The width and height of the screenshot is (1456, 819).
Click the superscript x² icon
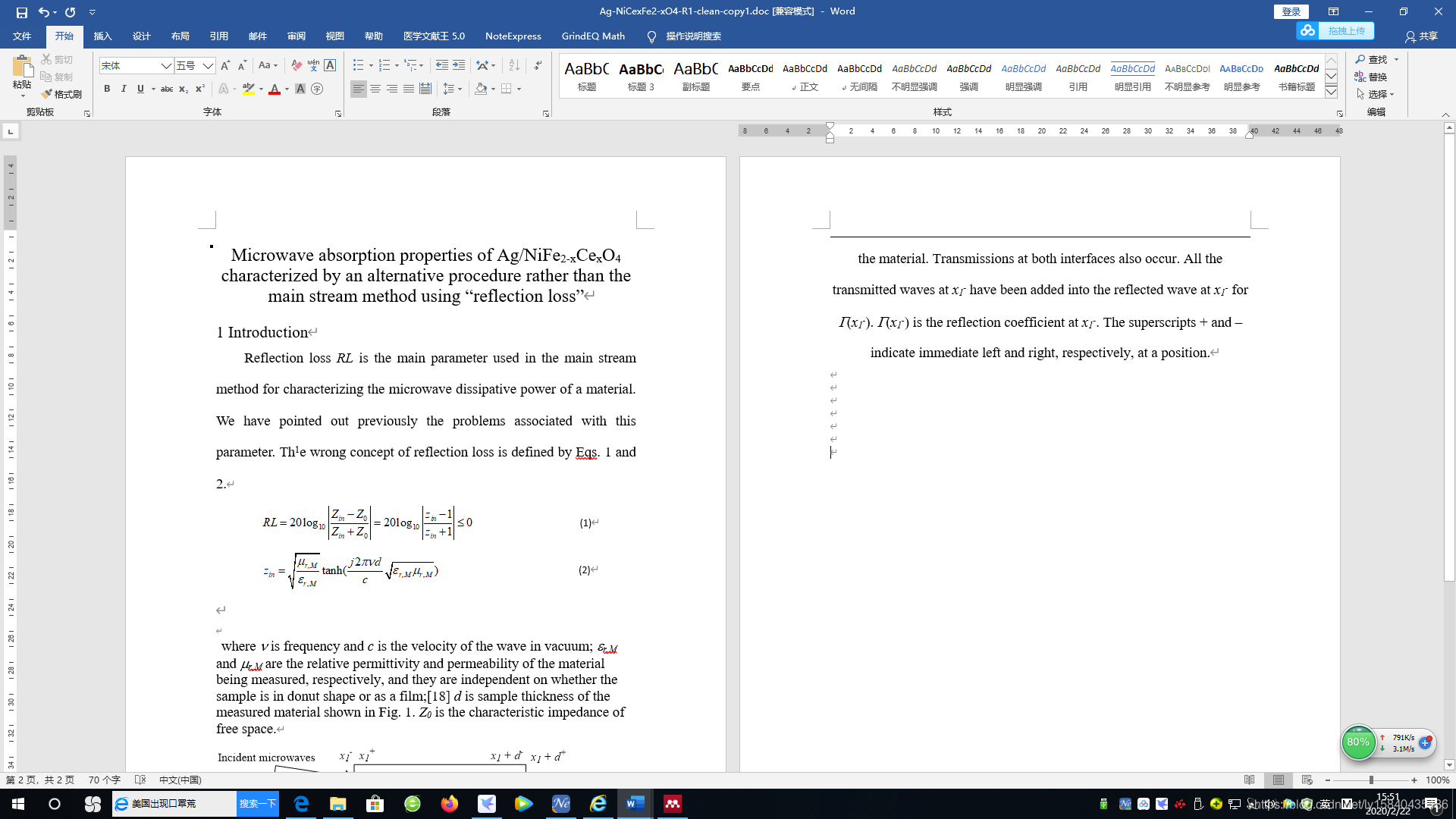[199, 89]
